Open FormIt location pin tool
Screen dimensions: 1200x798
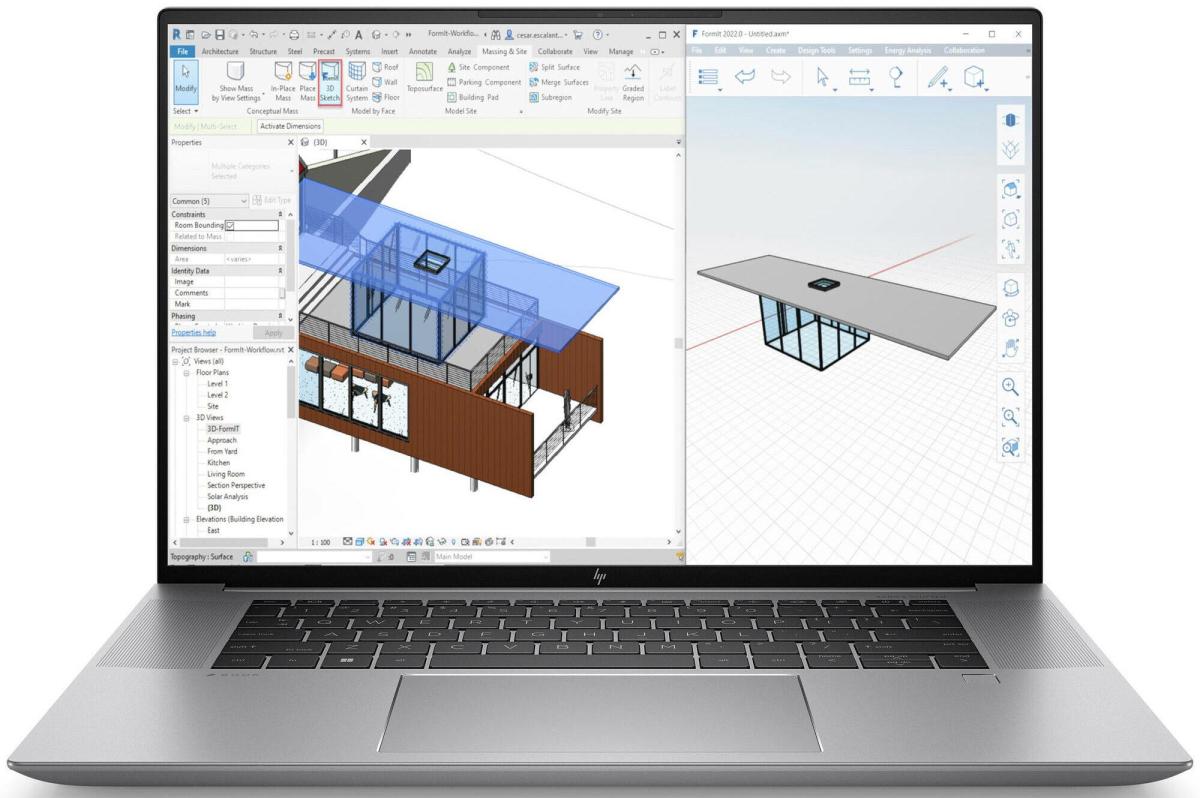coord(897,76)
